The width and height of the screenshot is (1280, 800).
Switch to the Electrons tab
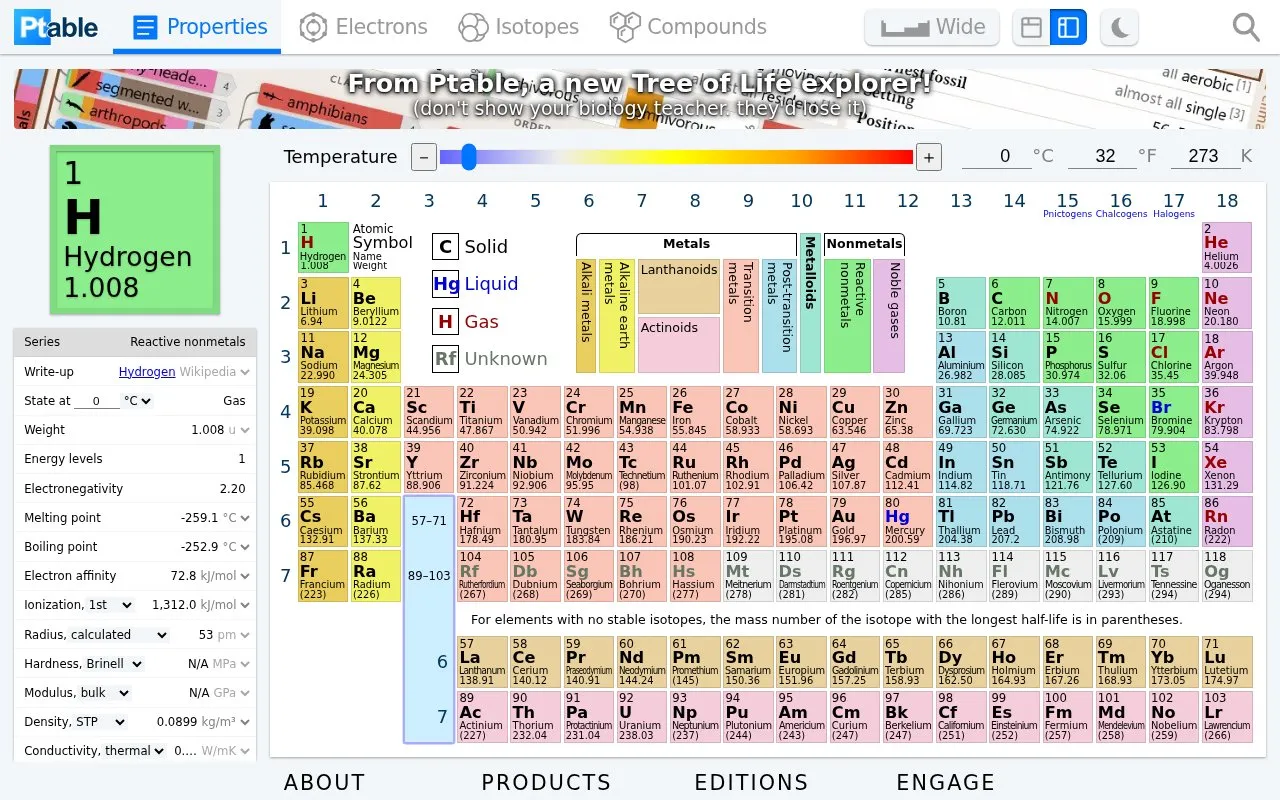[x=364, y=27]
